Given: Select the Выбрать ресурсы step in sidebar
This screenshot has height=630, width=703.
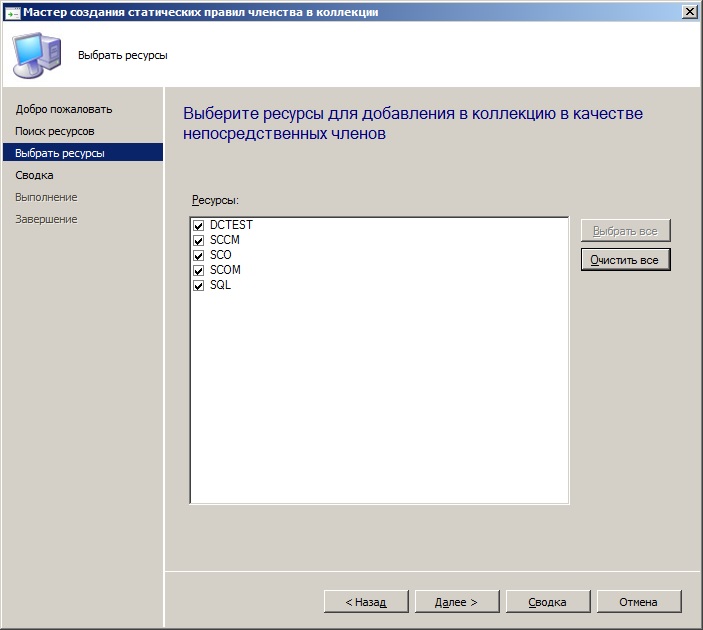Looking at the screenshot, I should (x=83, y=152).
